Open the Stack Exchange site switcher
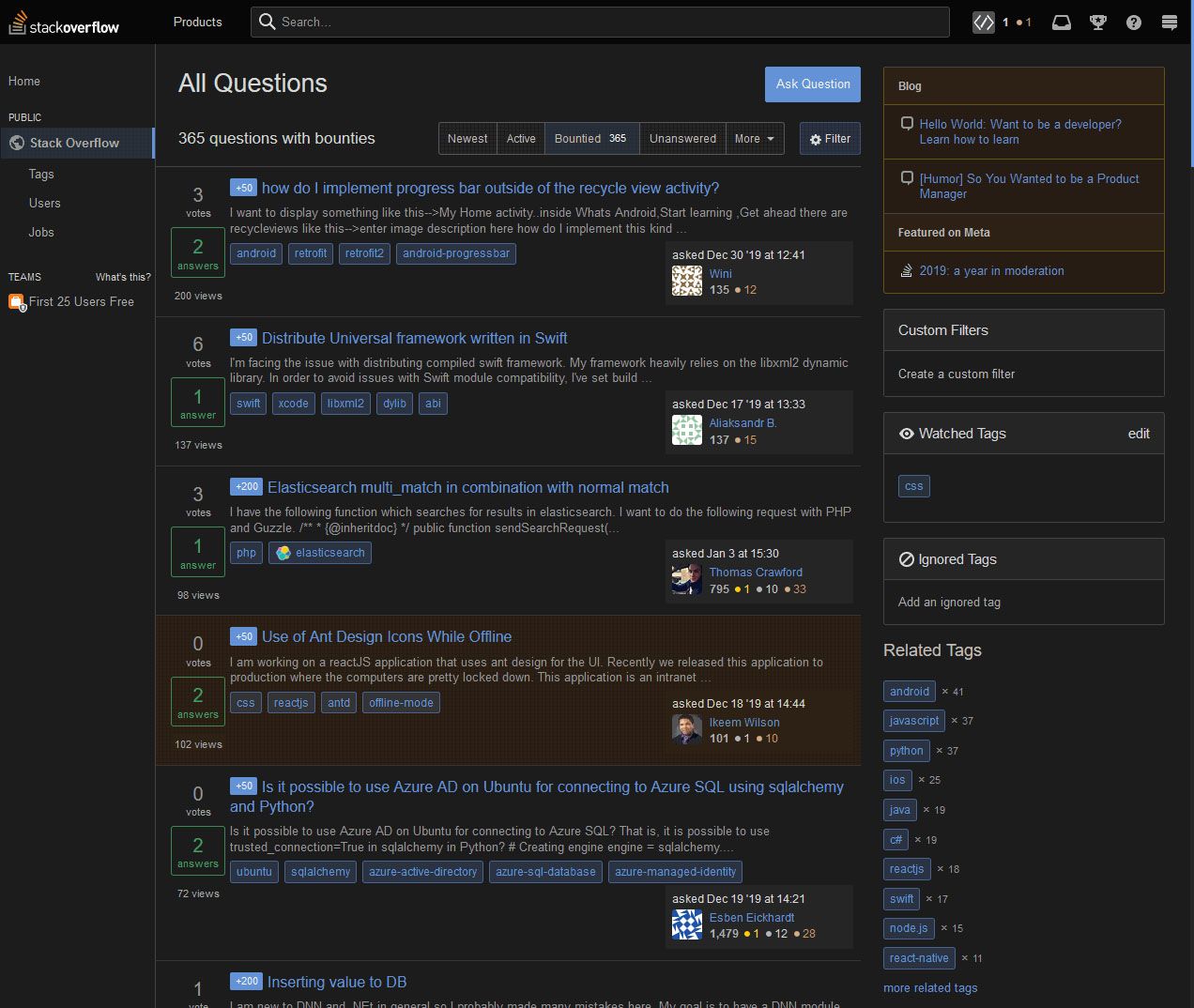This screenshot has height=1008, width=1194. click(x=1169, y=22)
